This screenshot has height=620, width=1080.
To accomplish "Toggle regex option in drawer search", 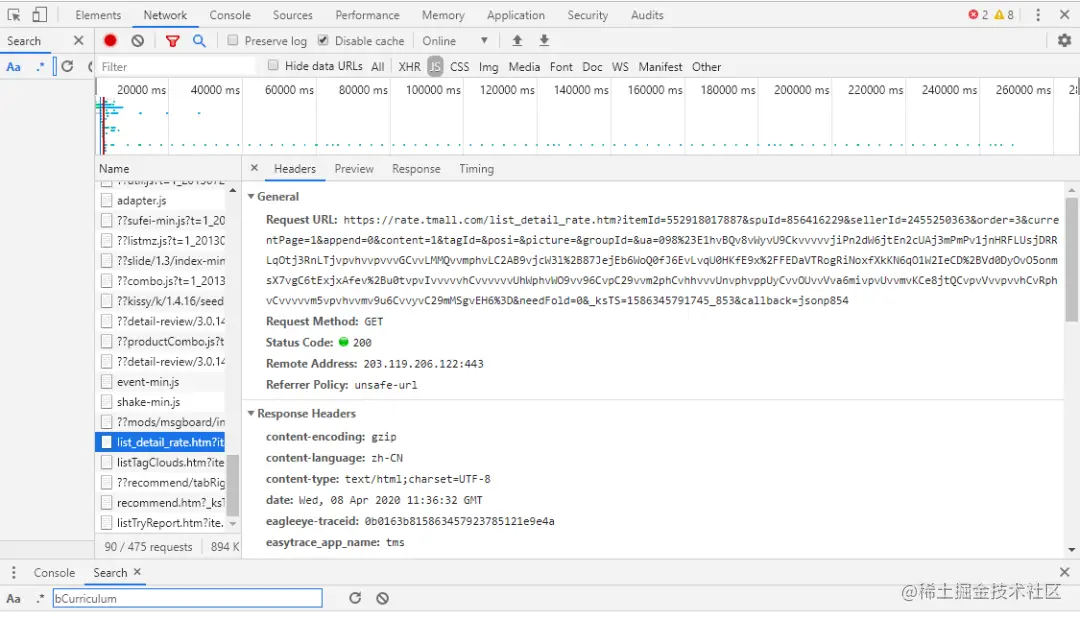I will 40,598.
